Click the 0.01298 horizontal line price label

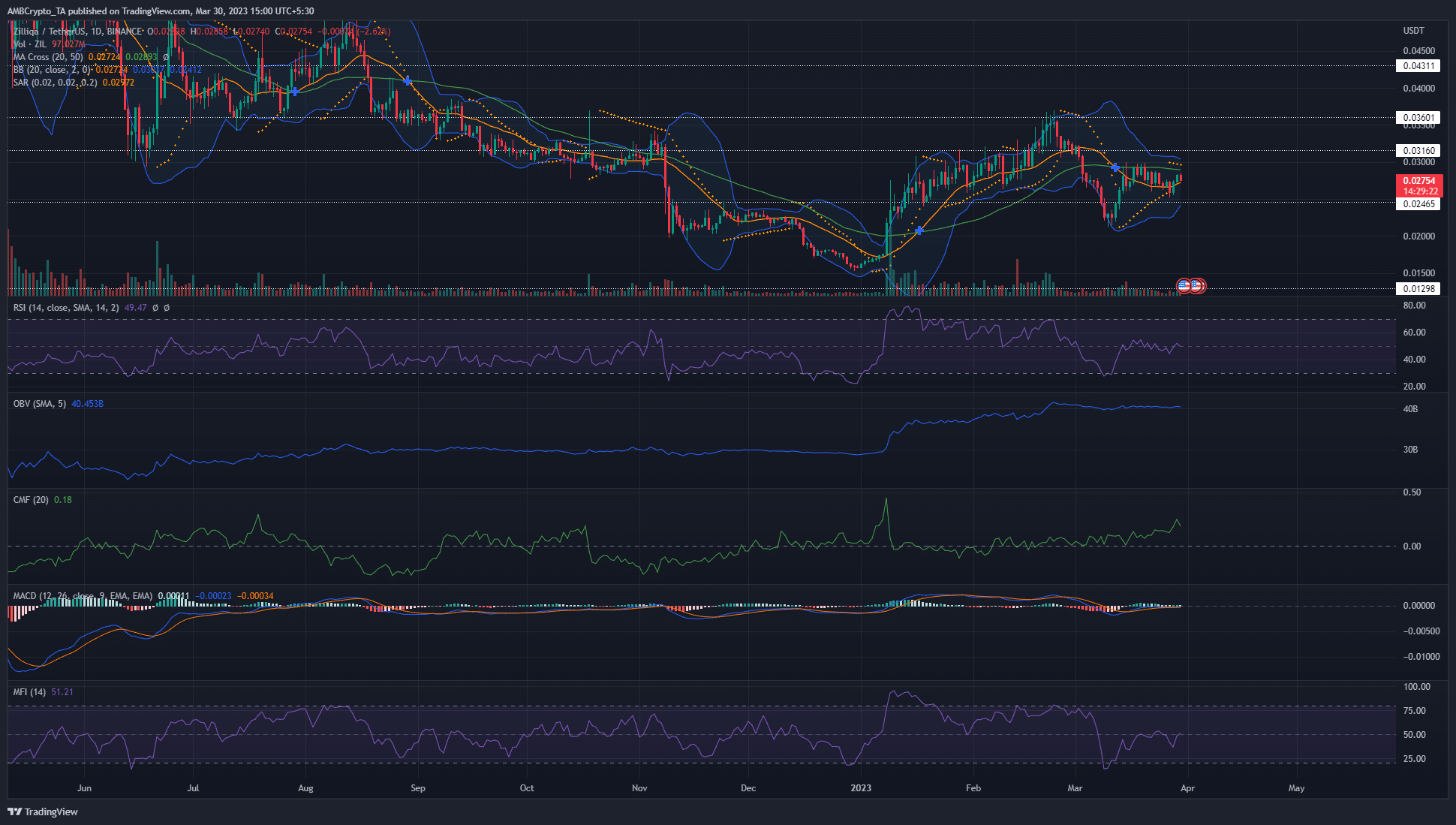1418,289
